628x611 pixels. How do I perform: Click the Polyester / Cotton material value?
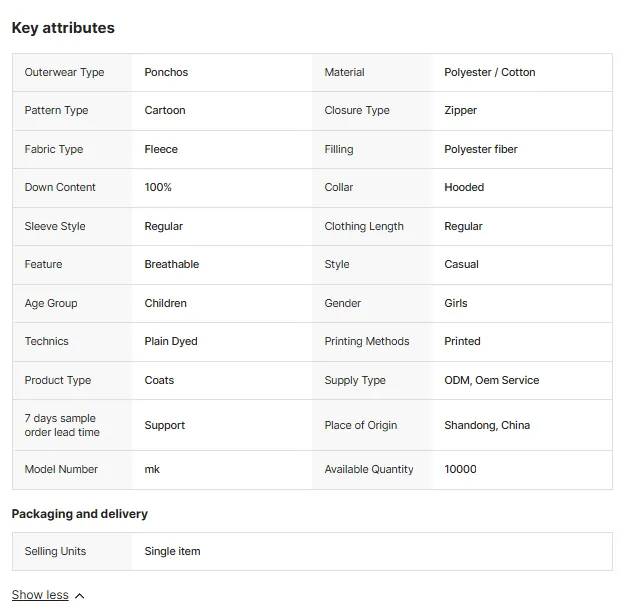click(489, 72)
